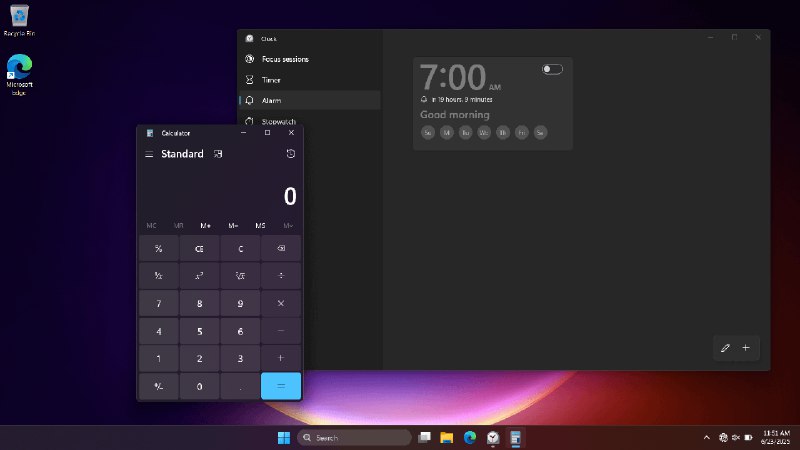Toggle Saturday on the Good morning alarm
The image size is (800, 450).
click(540, 133)
